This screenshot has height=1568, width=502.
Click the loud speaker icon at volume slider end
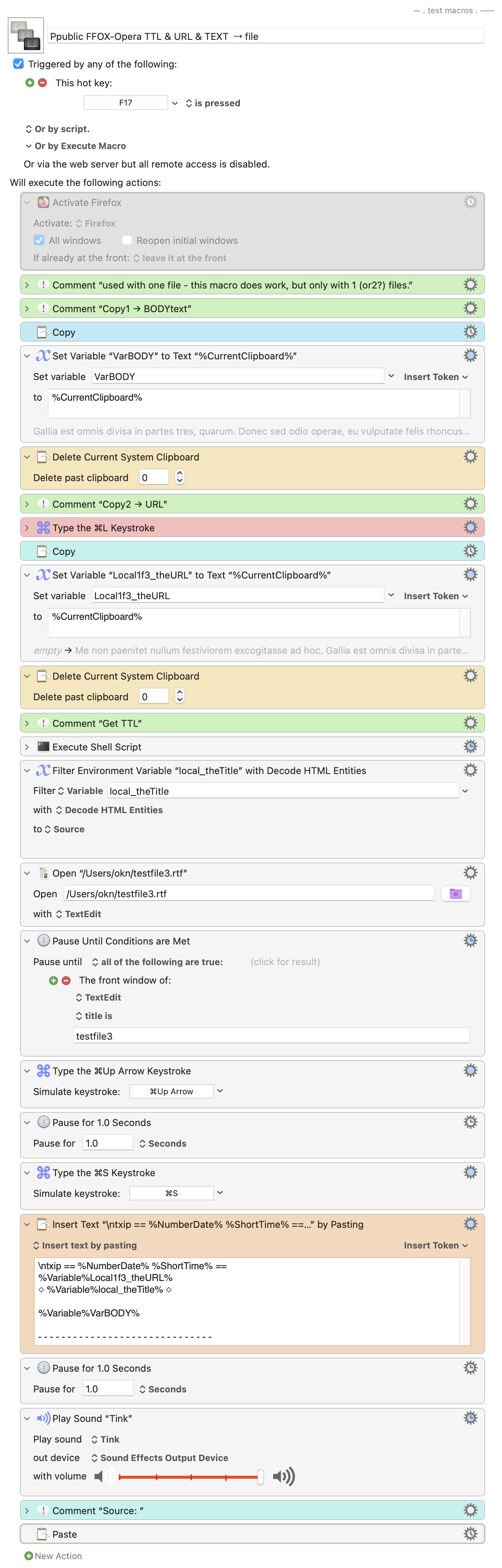pos(284,1476)
